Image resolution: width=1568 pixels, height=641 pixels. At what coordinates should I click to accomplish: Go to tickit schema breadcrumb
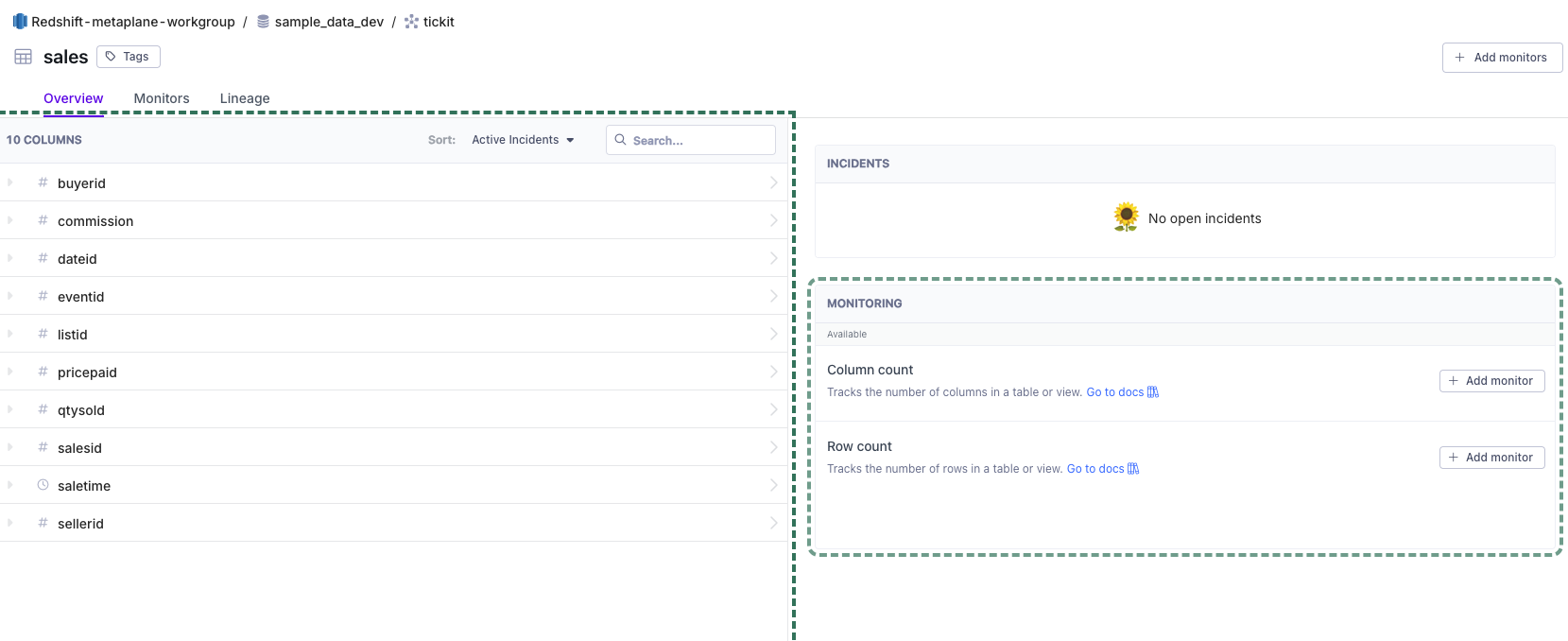(439, 22)
